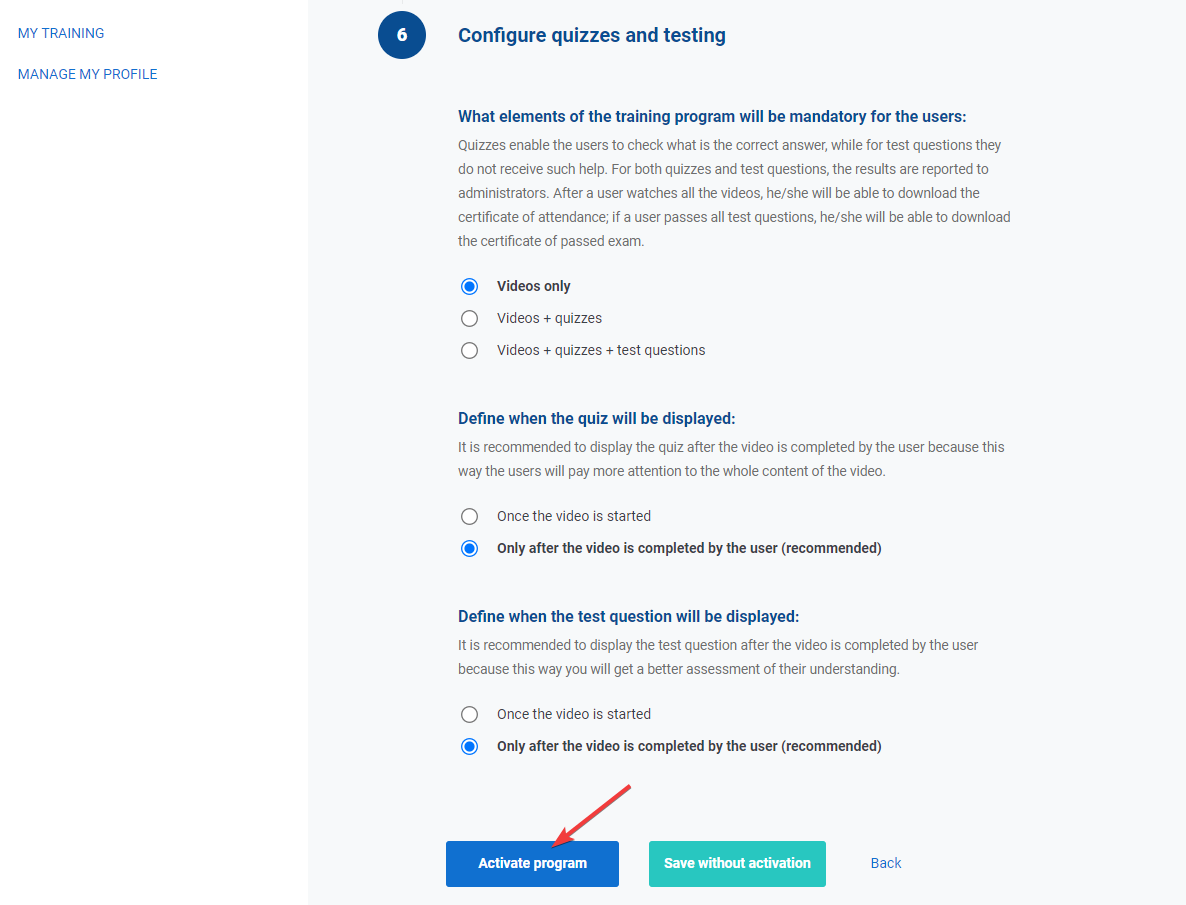This screenshot has height=905, width=1186.
Task: Click the paragraph explaining quizzes and certificates
Action: click(x=733, y=193)
